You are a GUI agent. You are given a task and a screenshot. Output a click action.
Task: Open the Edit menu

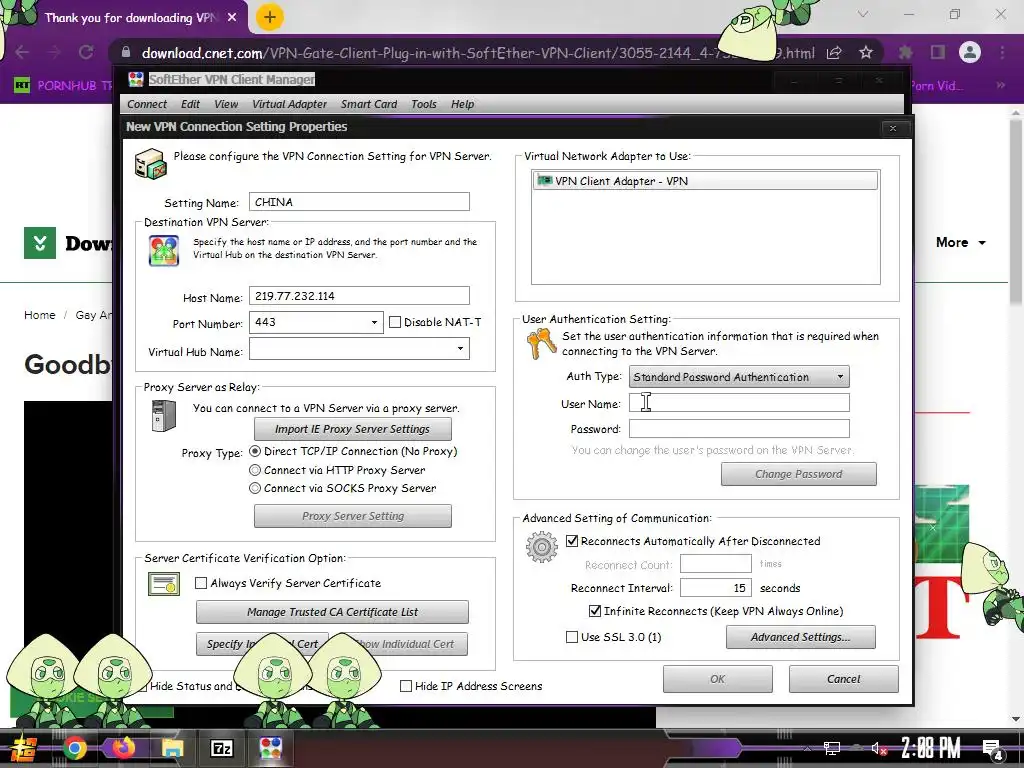click(x=190, y=104)
